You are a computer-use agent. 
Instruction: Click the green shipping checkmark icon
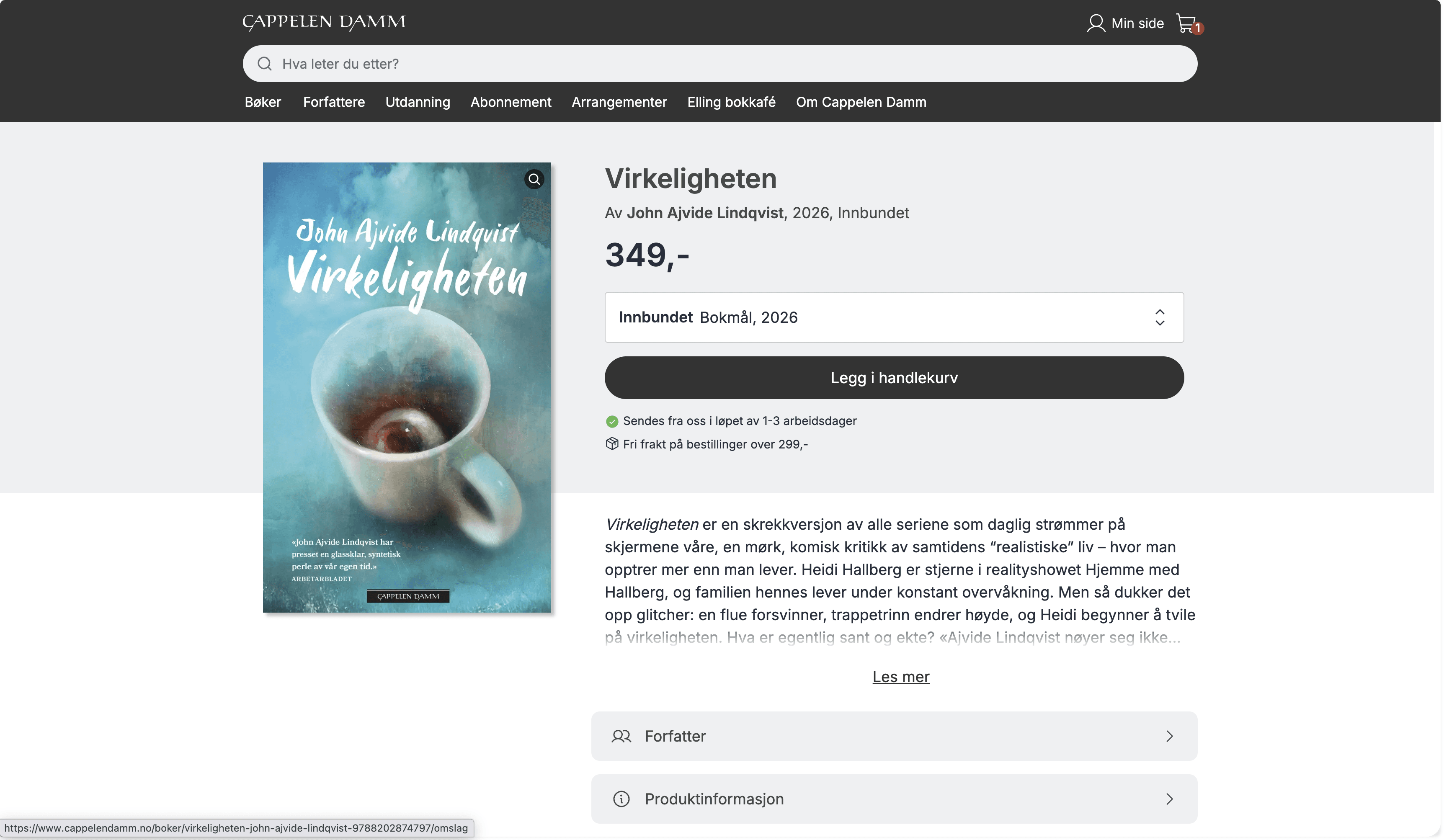[612, 421]
